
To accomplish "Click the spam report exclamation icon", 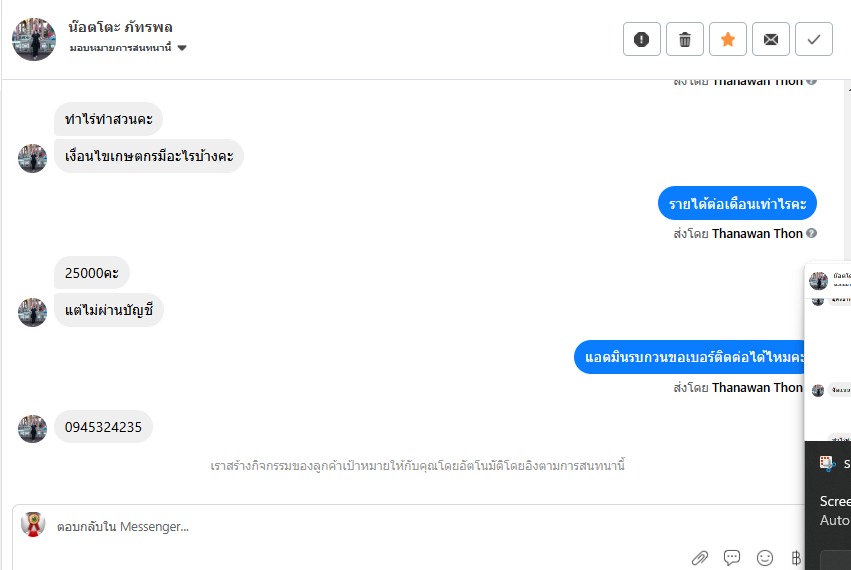I will (642, 39).
